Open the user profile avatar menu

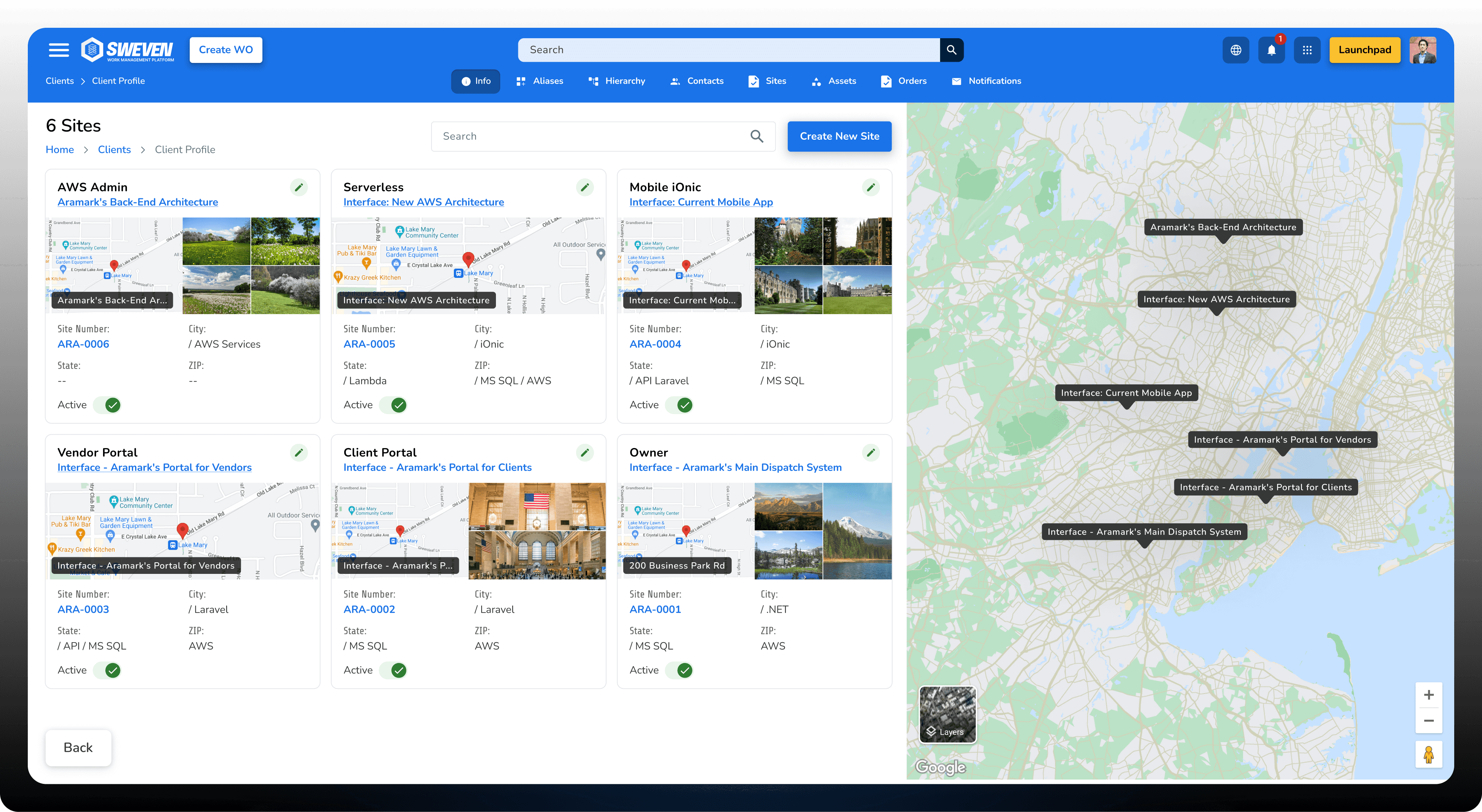(x=1423, y=50)
